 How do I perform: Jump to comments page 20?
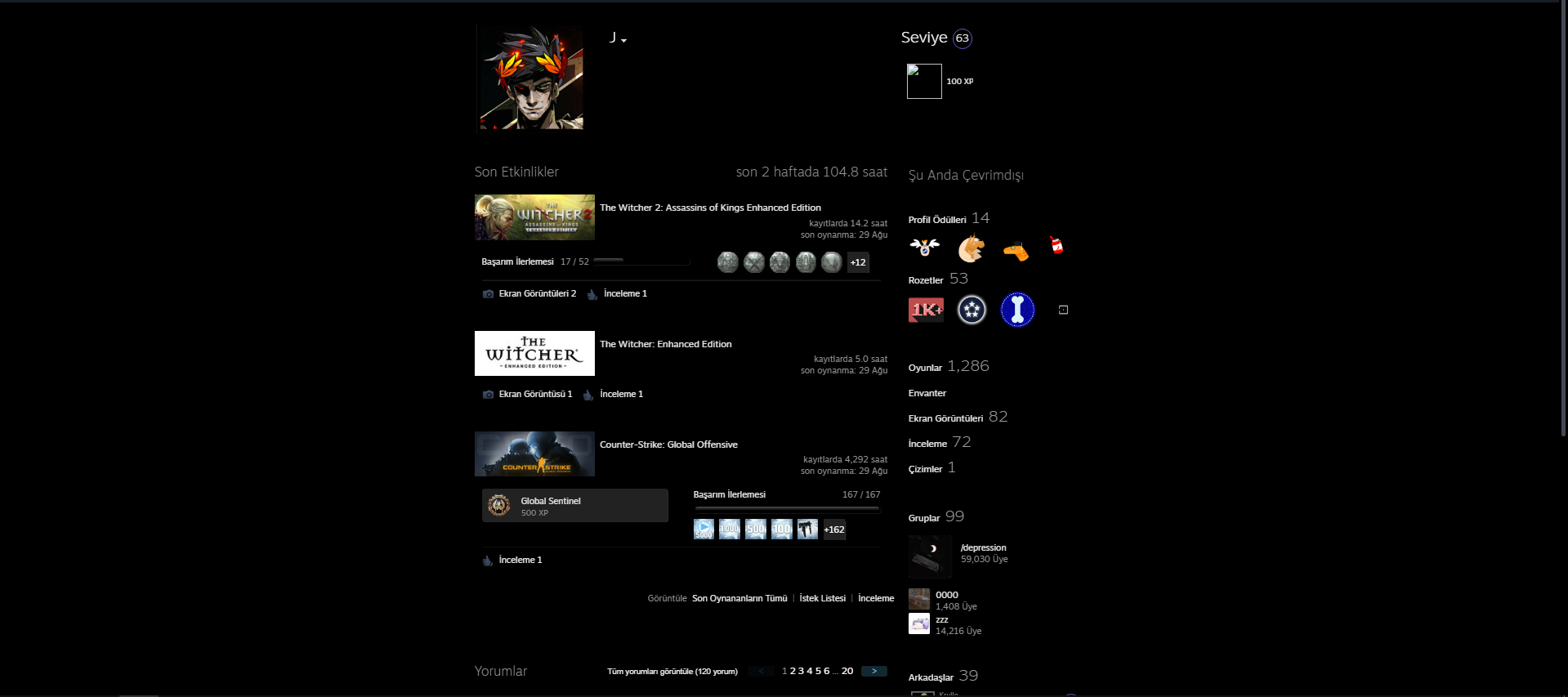pos(847,671)
